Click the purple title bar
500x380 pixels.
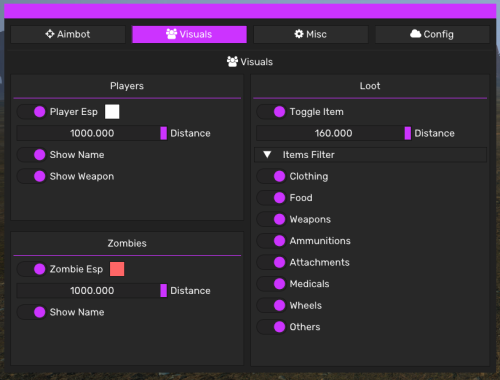(250, 11)
